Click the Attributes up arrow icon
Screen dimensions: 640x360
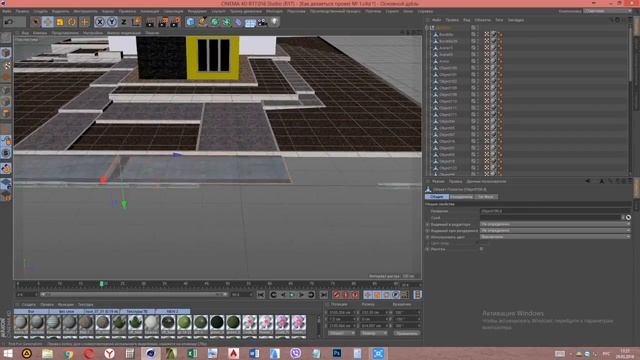coord(602,181)
